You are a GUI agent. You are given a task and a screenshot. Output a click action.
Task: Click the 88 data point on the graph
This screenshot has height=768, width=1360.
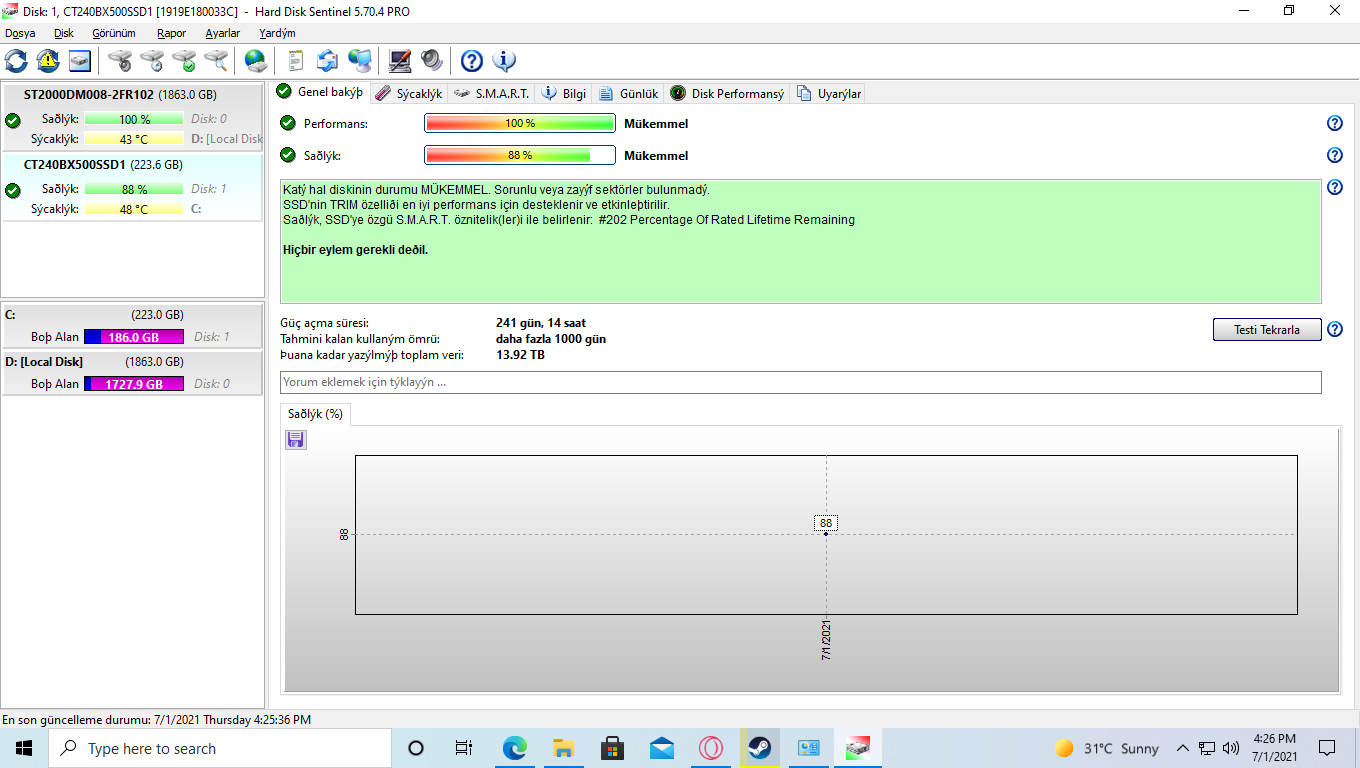click(826, 533)
